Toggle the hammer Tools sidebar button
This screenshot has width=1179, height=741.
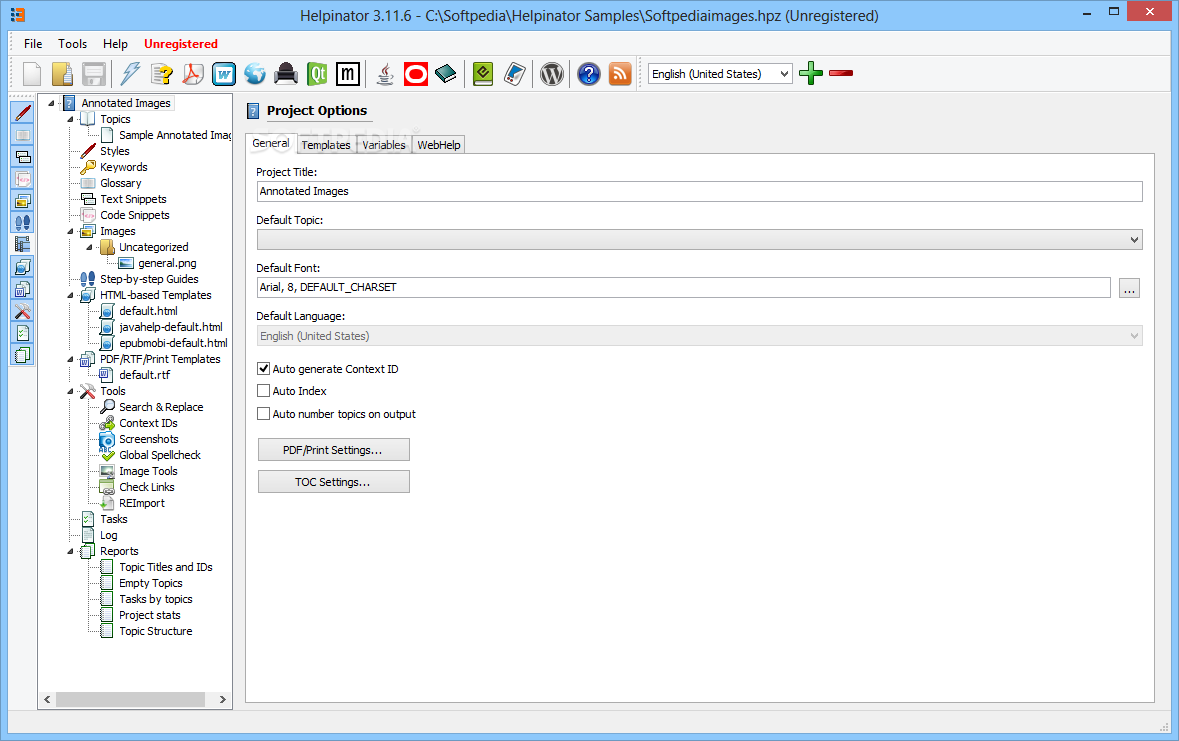click(x=23, y=311)
